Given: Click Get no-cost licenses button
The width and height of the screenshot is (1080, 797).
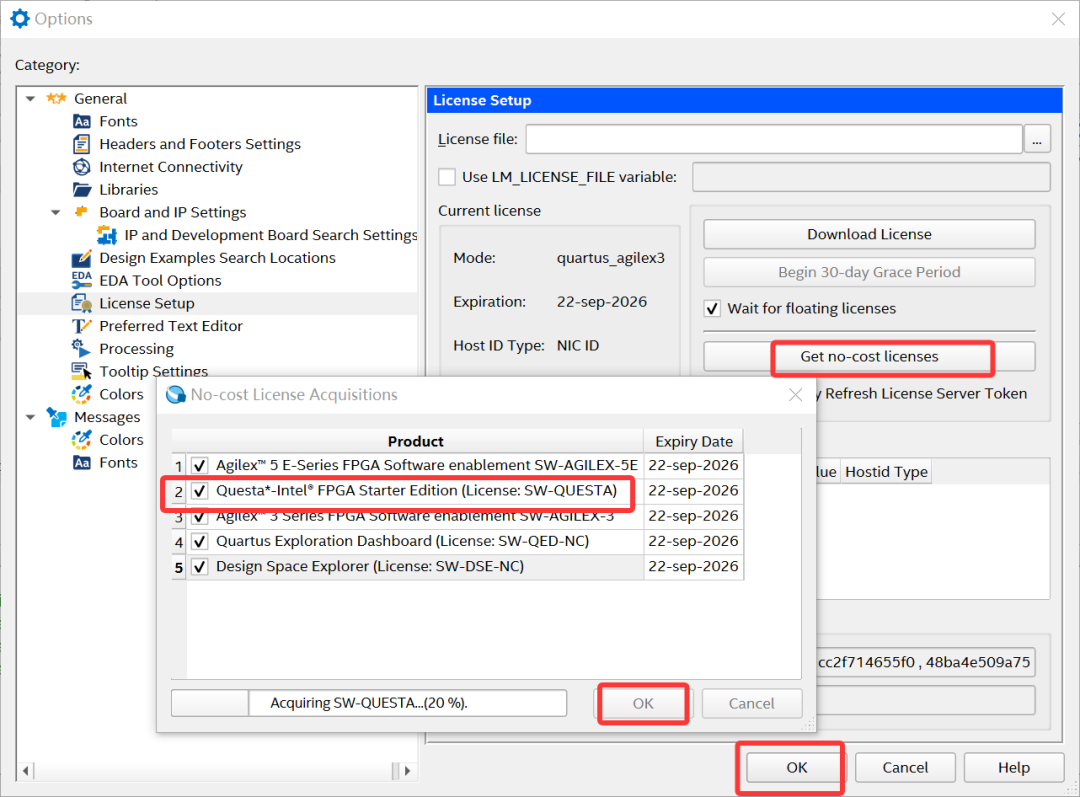Looking at the screenshot, I should (869, 357).
